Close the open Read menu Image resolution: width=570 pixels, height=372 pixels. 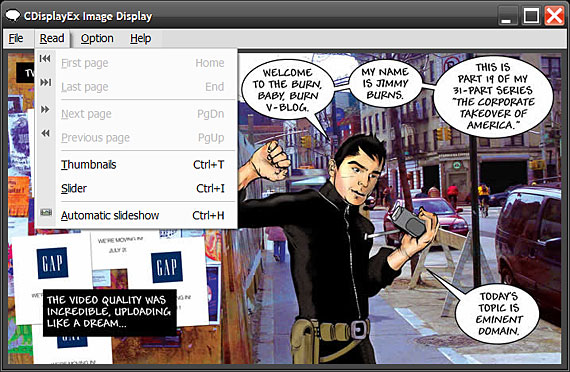click(x=52, y=38)
